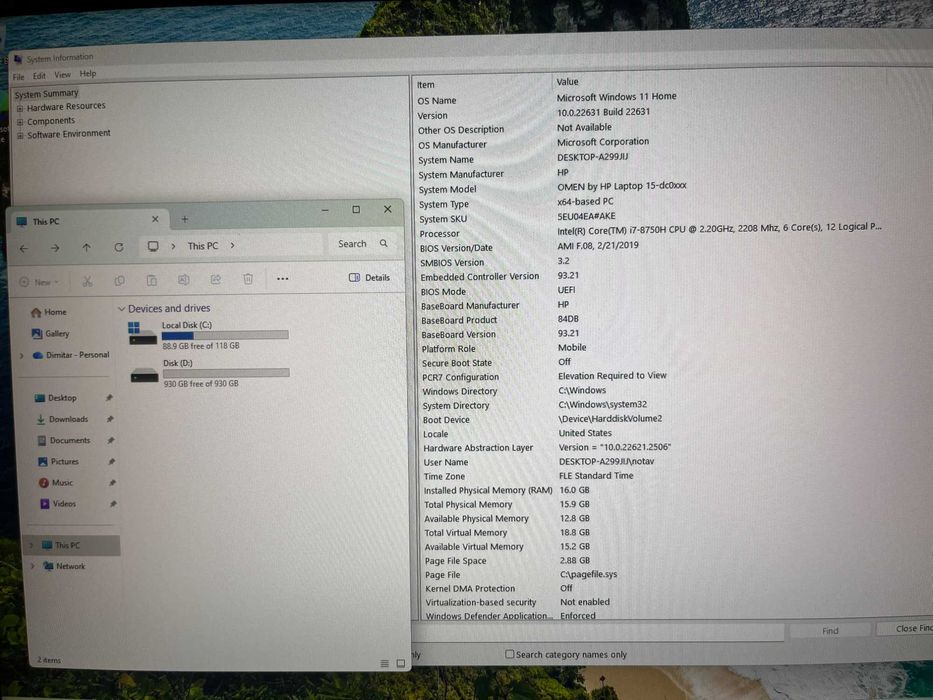Select the Disk (D:) drive icon
This screenshot has width=933, height=700.
point(145,375)
